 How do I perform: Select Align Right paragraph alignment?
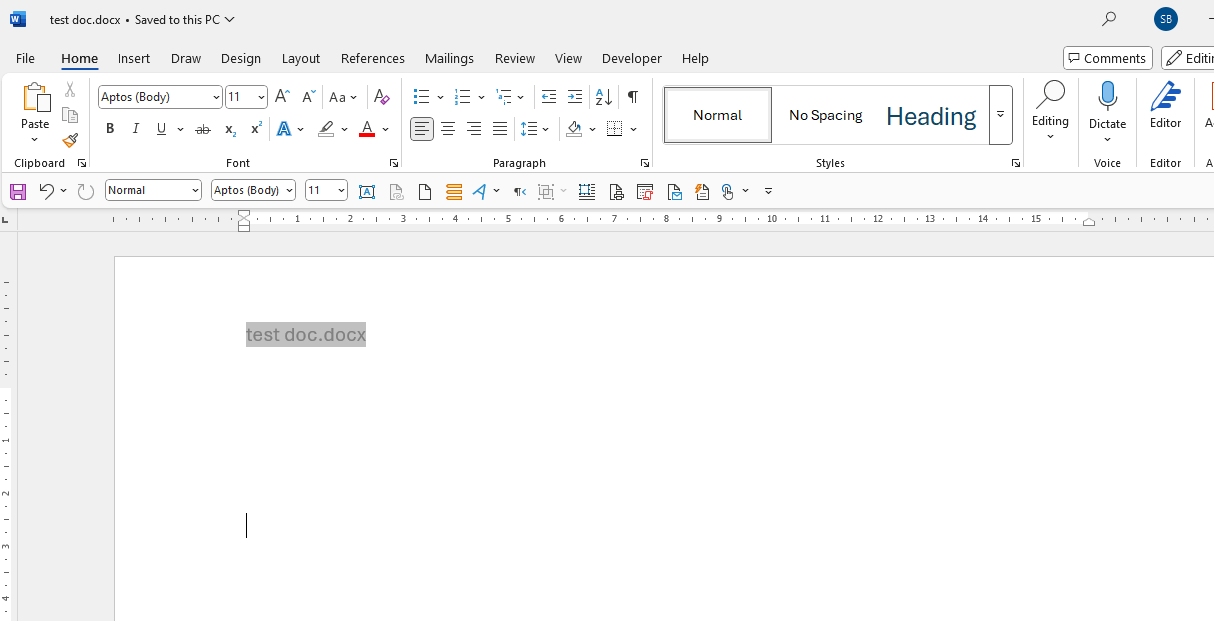pos(474,129)
